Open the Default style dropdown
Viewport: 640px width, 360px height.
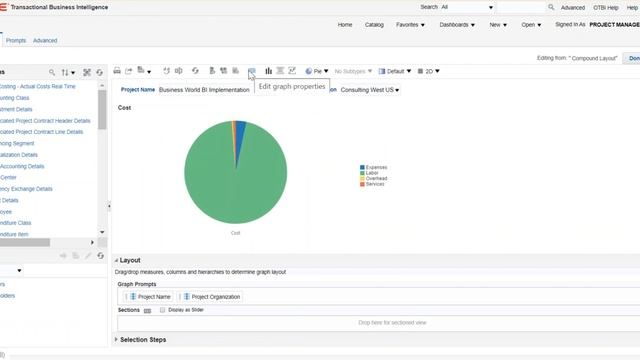coord(395,71)
